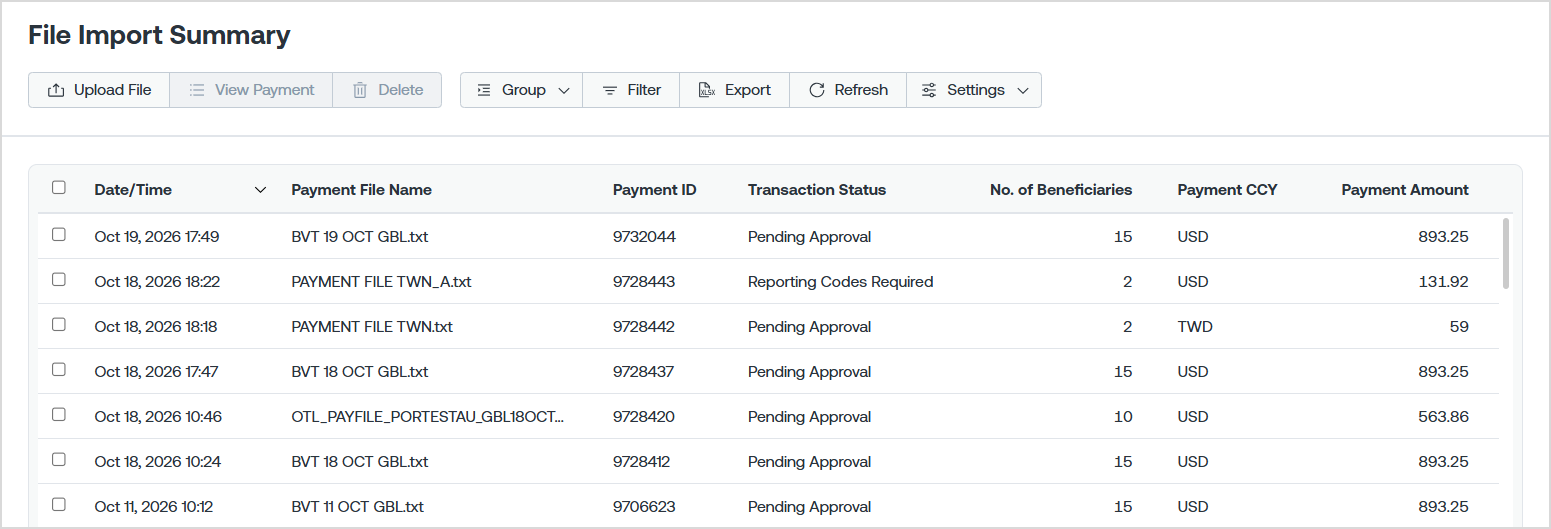Open the Filter panel

coord(631,90)
